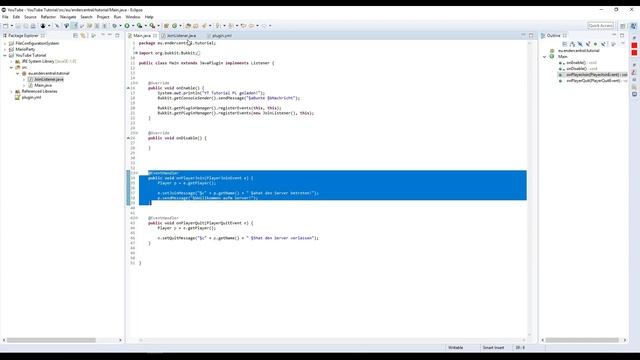Open the Navigate menu

pos(68,17)
